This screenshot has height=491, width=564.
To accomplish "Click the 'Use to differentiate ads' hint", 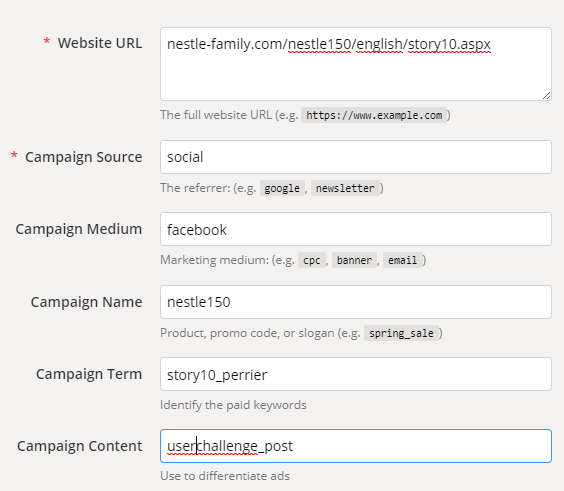I will tap(225, 476).
